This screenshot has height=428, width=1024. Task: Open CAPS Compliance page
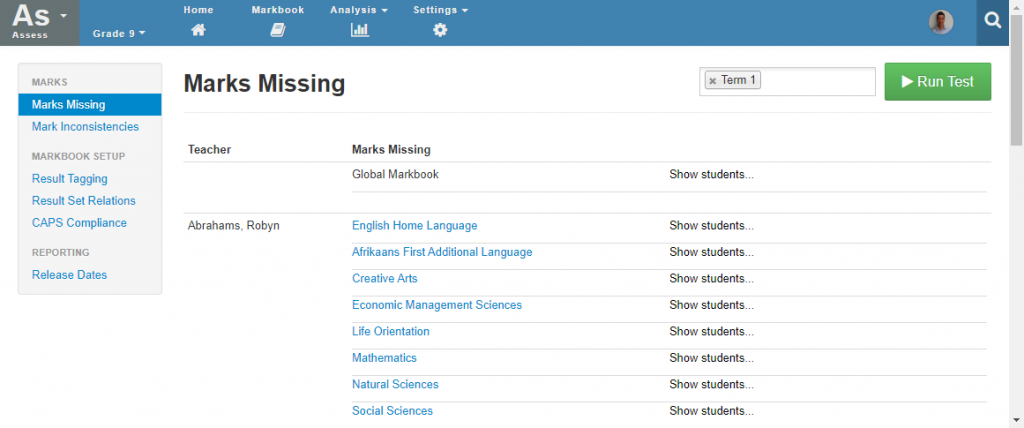(79, 223)
